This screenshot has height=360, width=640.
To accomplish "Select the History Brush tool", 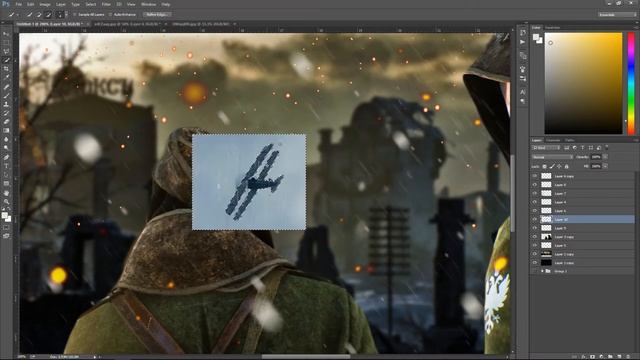I will click(x=6, y=113).
